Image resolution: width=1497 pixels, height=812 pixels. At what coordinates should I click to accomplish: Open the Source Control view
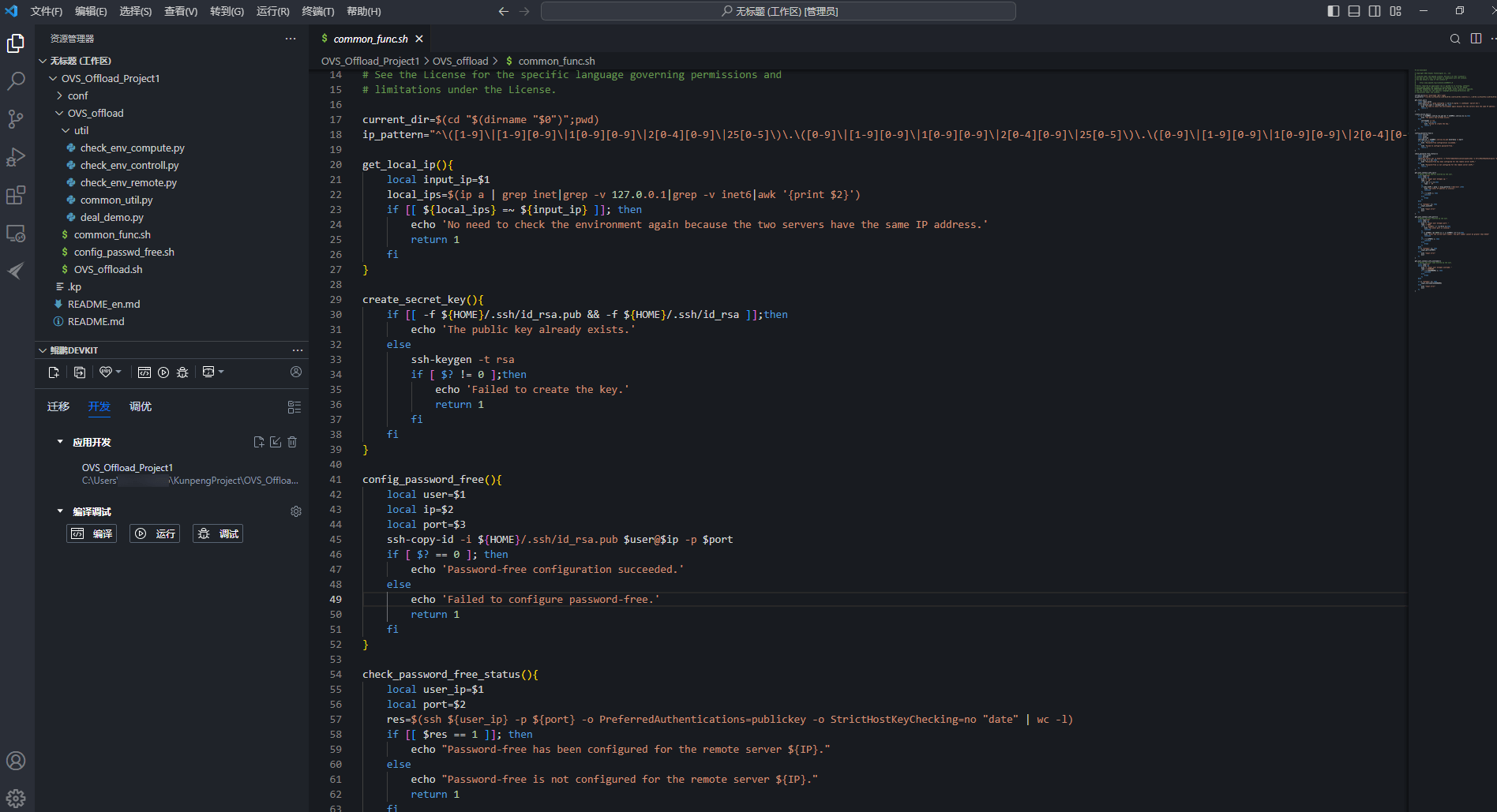[16, 119]
